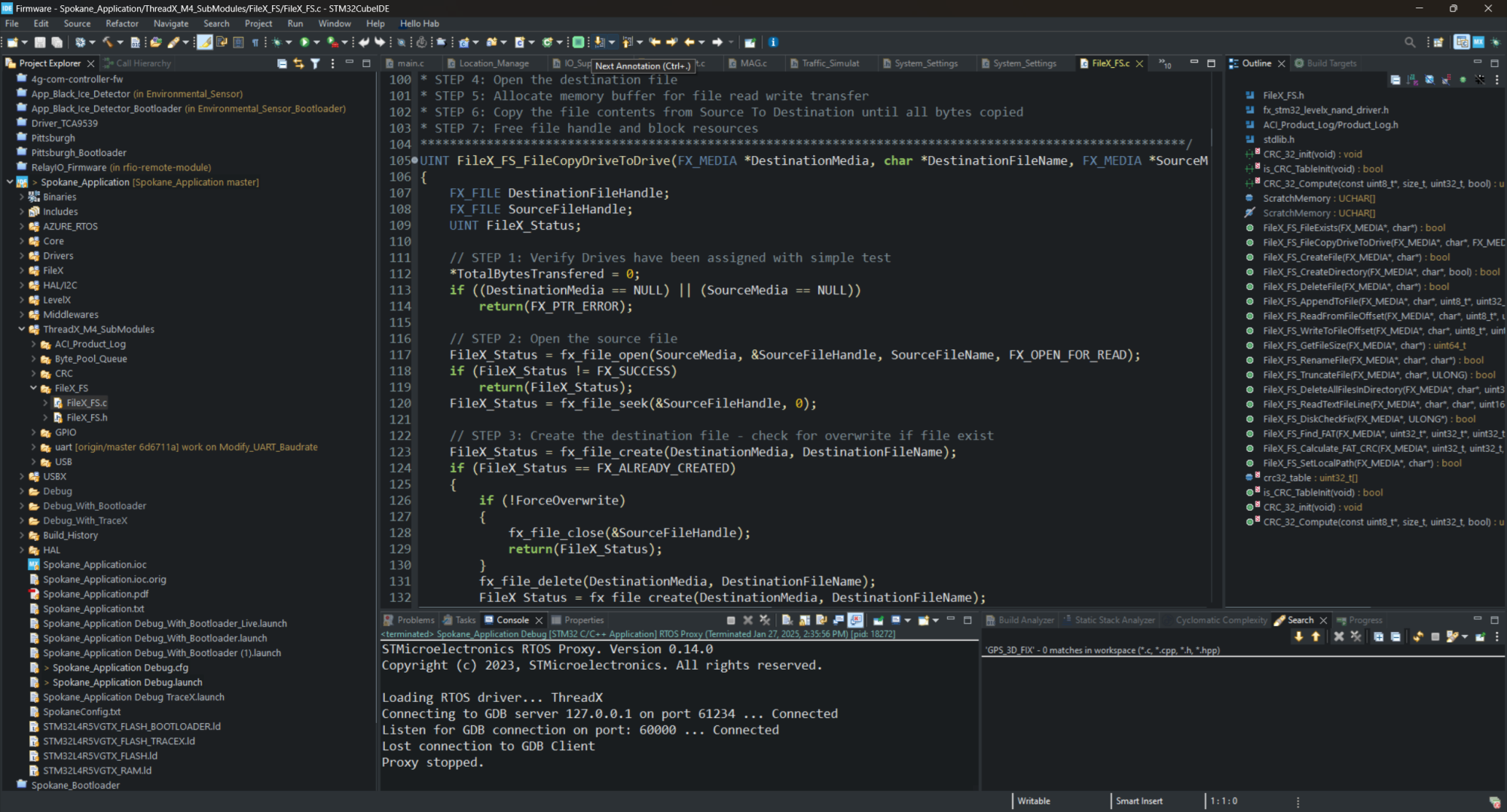Open the Debug perspective bug icon
1507x812 pixels.
(x=1496, y=42)
